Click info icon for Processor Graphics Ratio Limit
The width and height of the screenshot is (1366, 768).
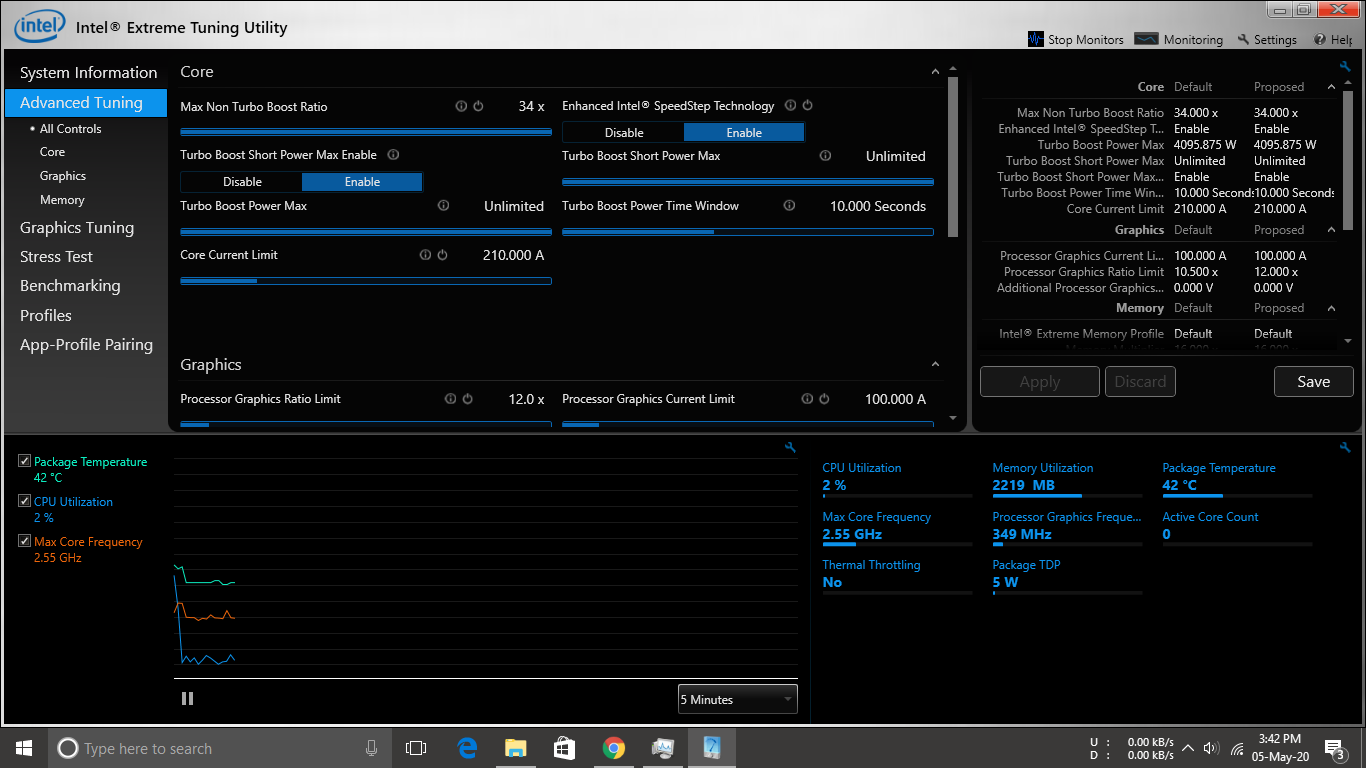click(x=451, y=399)
